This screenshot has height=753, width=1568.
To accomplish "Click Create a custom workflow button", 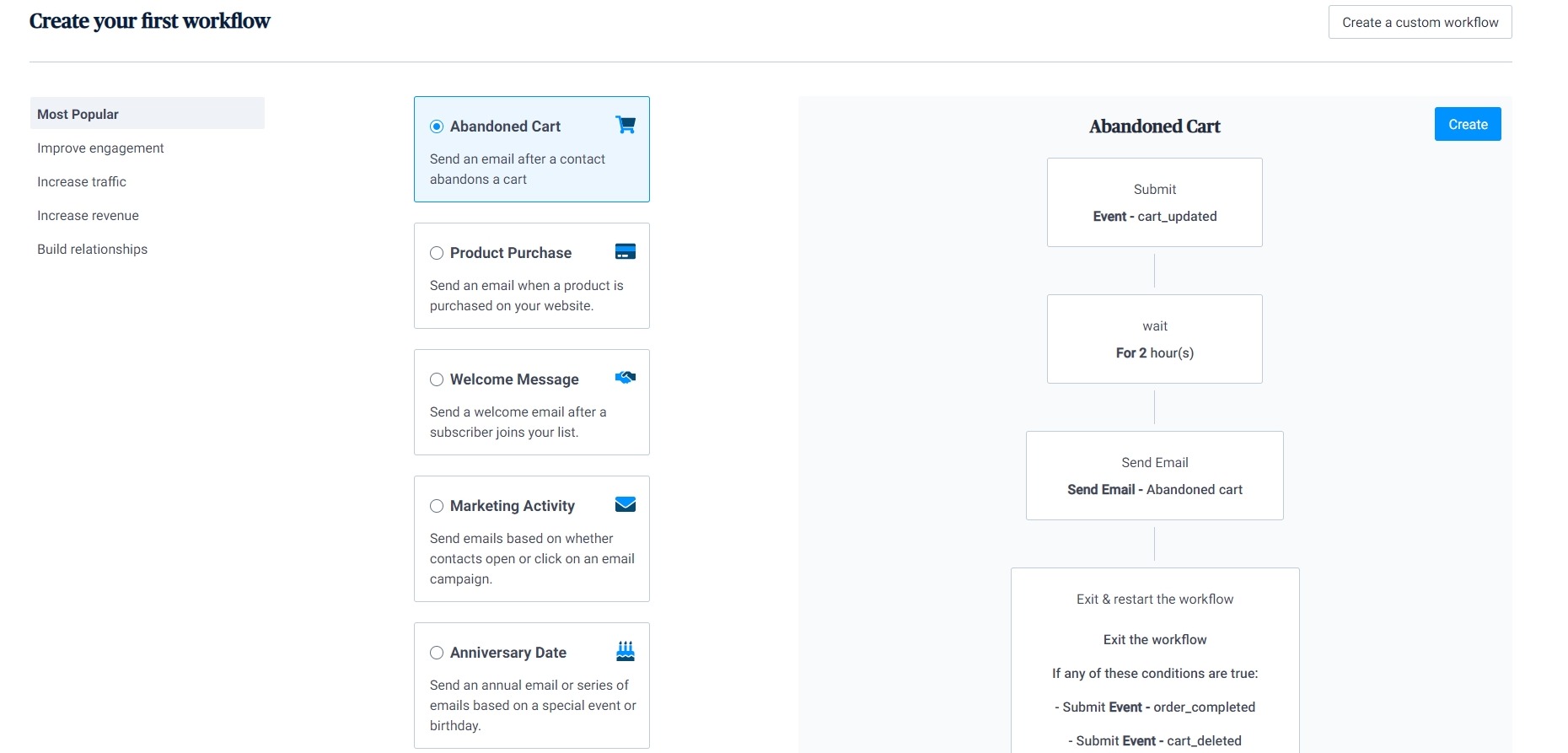I will tap(1420, 22).
